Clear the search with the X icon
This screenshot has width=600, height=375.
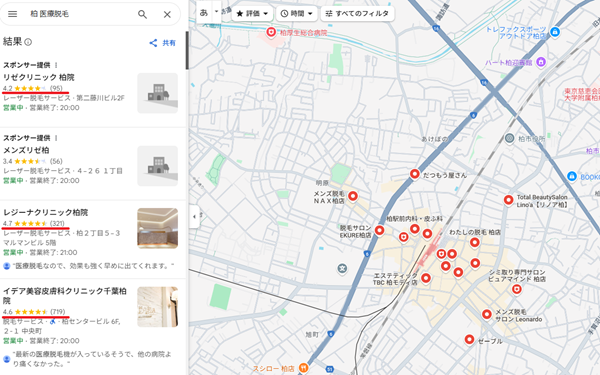[167, 15]
